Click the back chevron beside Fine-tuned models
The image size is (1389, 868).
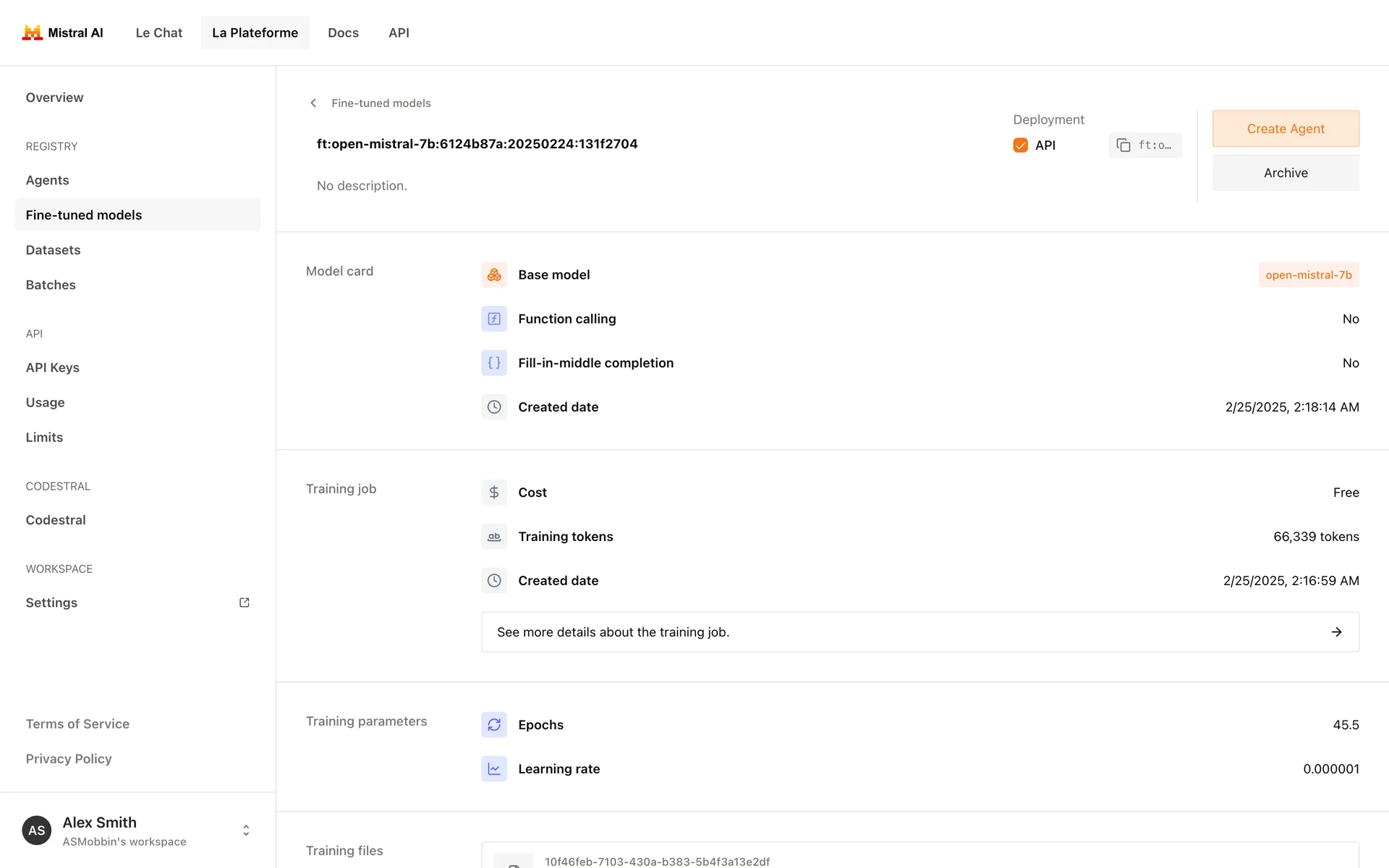[x=313, y=103]
